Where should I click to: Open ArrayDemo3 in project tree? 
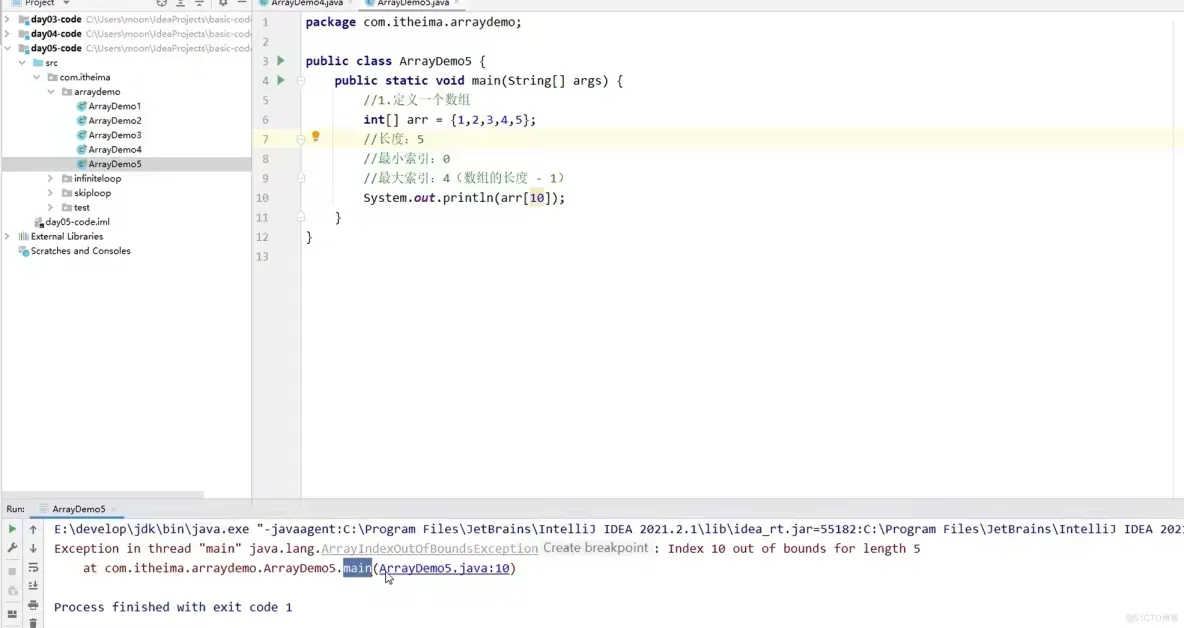tap(115, 135)
